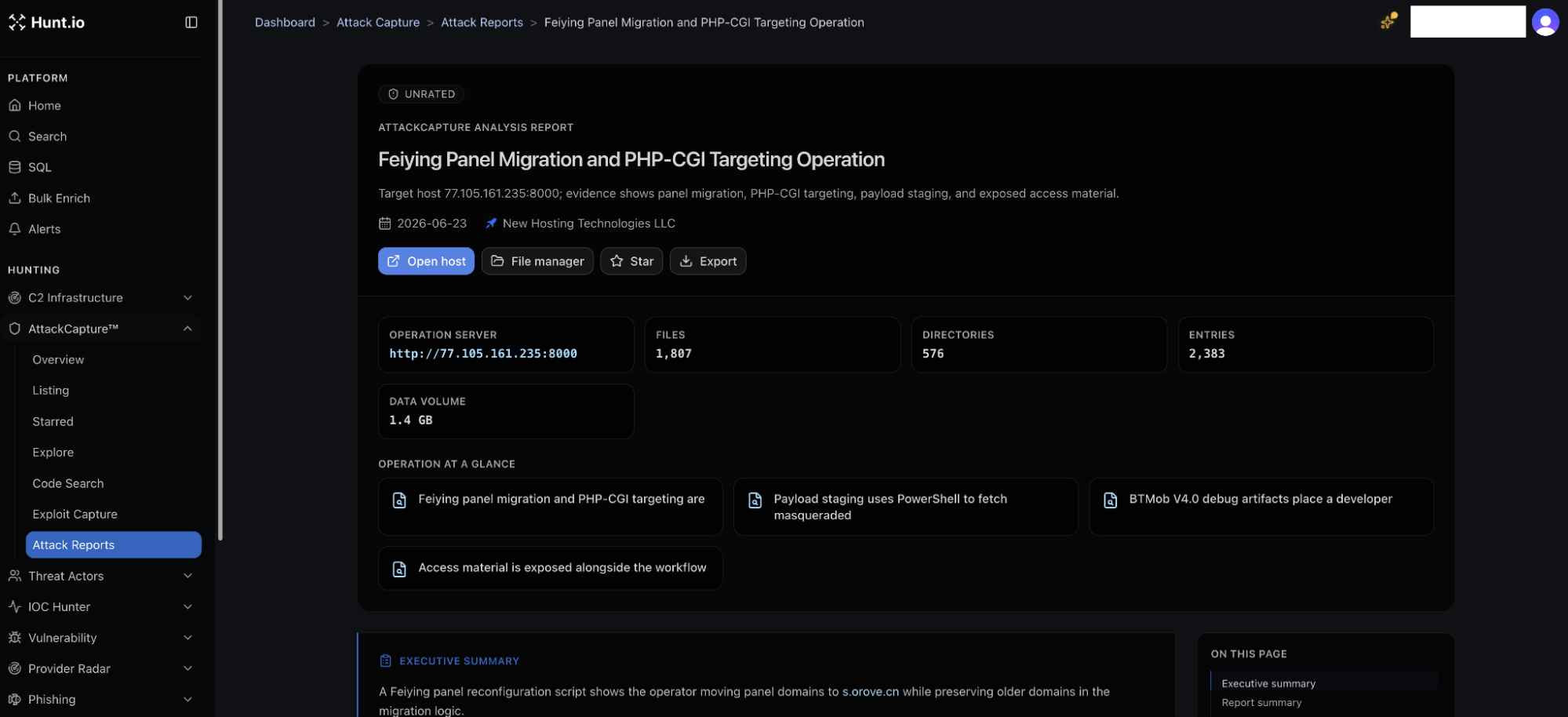Click the sparkle icon near the avatar
Image resolution: width=1568 pixels, height=717 pixels.
1388,21
